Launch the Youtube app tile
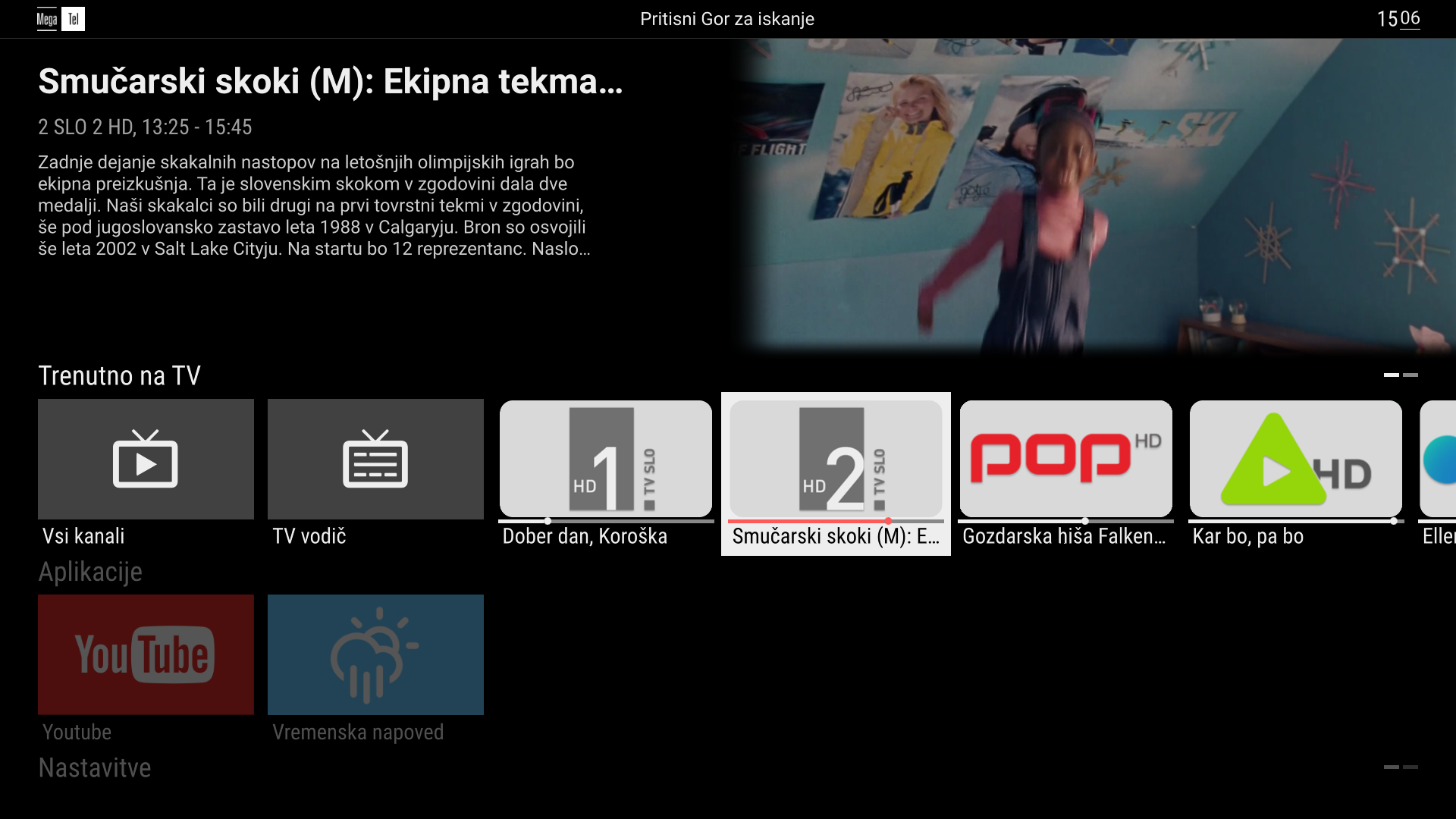Viewport: 1456px width, 819px height. [x=146, y=654]
